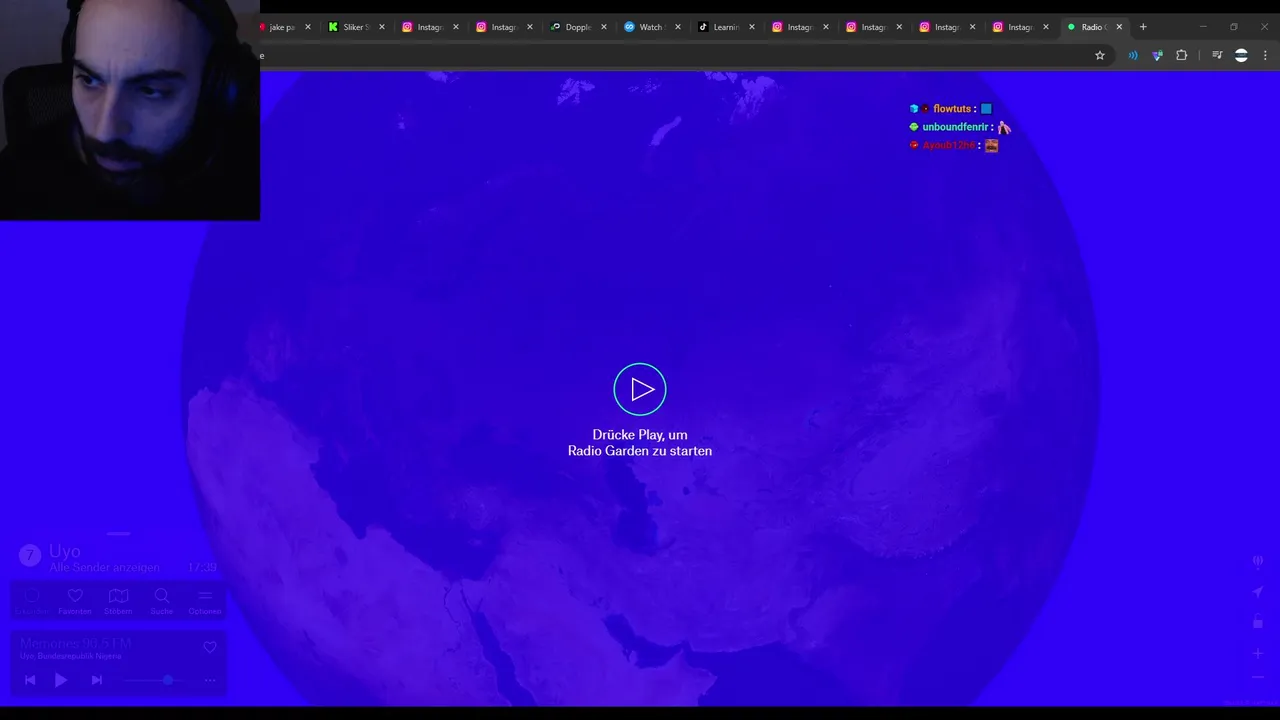Switch to the jake pa tab
The width and height of the screenshot is (1280, 720).
coord(282,27)
